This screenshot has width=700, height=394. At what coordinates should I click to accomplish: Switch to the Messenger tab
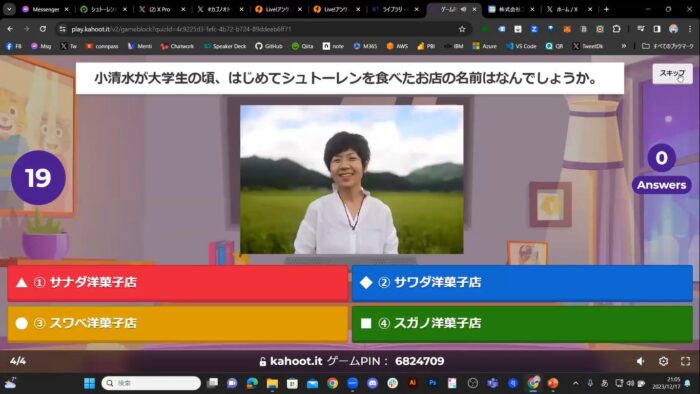(x=45, y=9)
